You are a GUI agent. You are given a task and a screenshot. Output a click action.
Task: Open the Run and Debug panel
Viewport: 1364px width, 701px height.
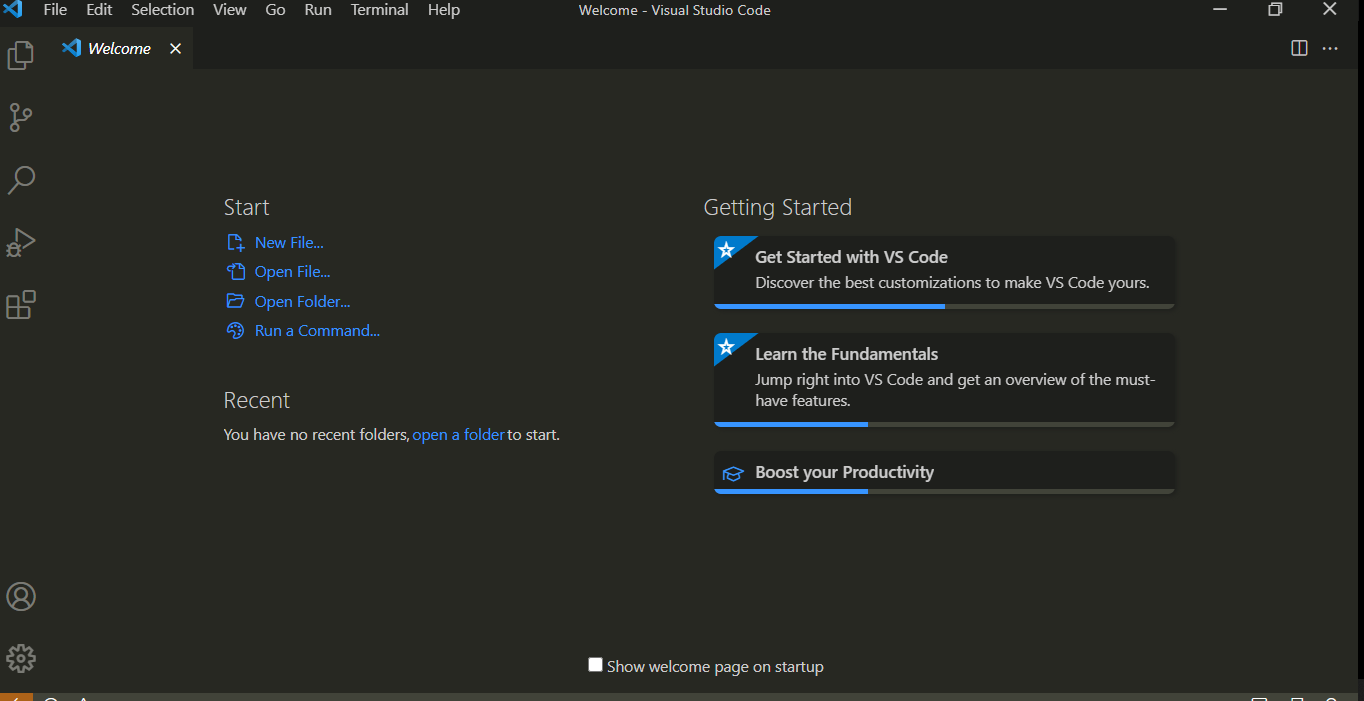coord(20,242)
